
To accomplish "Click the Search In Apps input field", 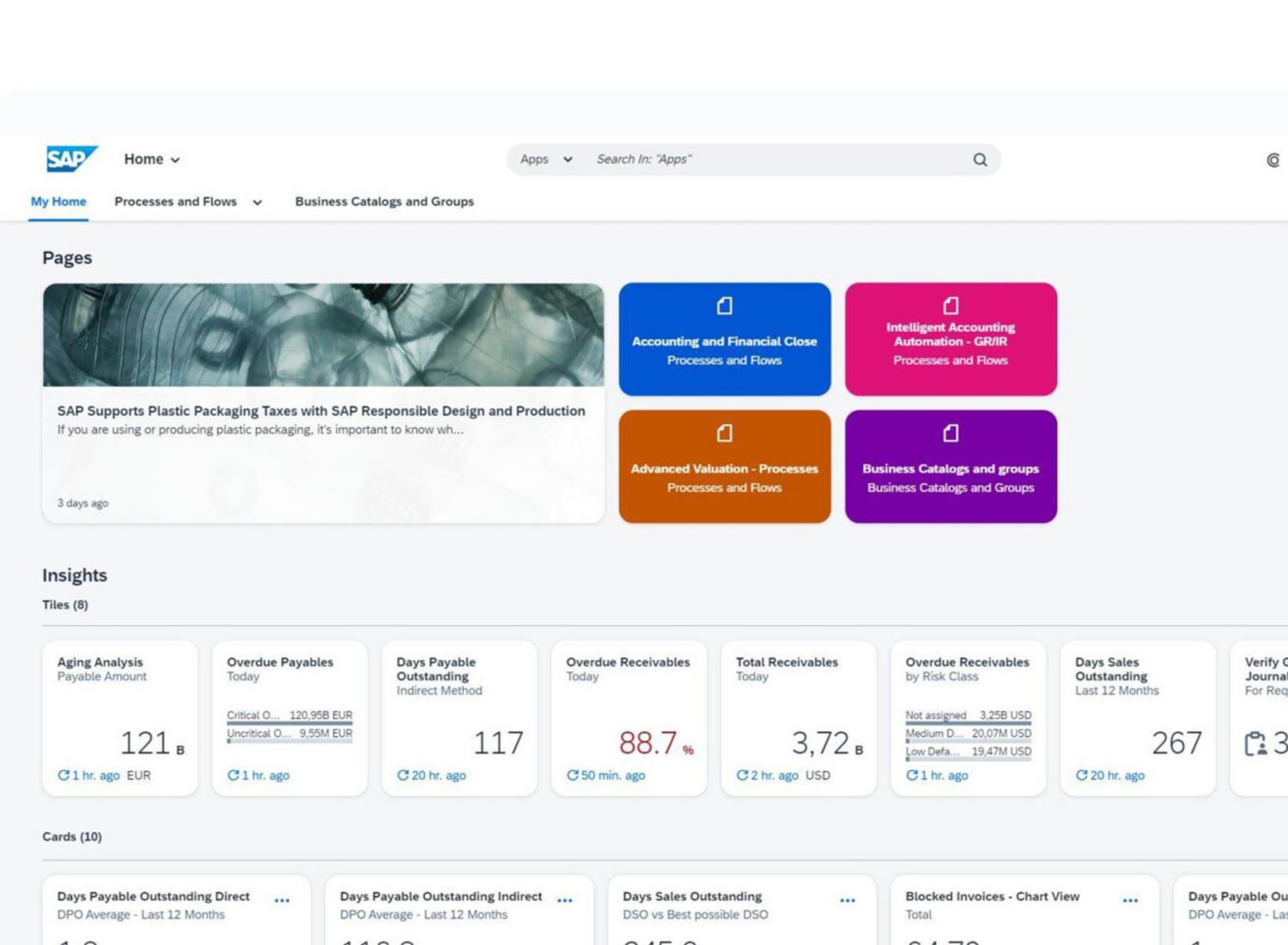I will click(773, 160).
